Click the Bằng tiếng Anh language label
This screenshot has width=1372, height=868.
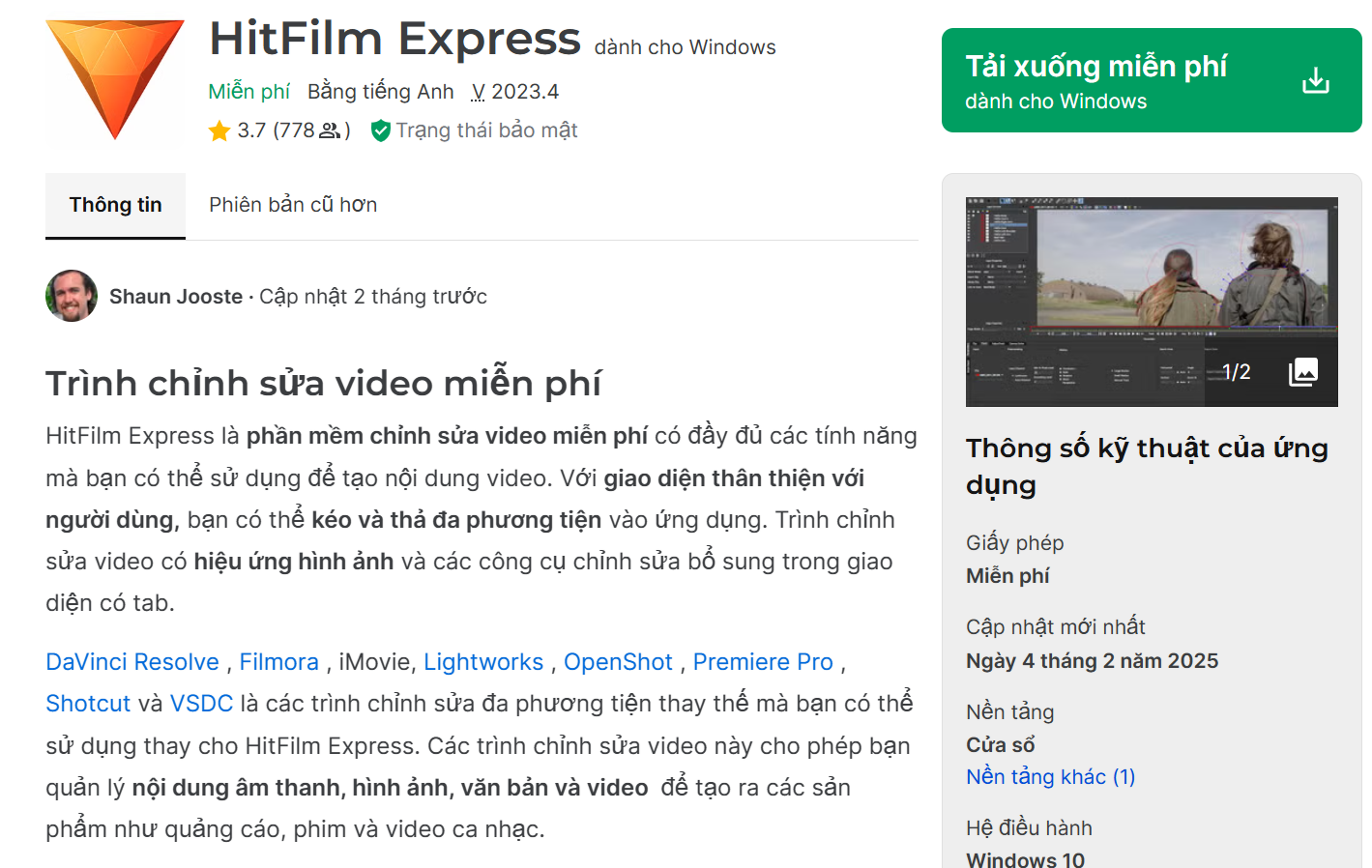pyautogui.click(x=380, y=92)
